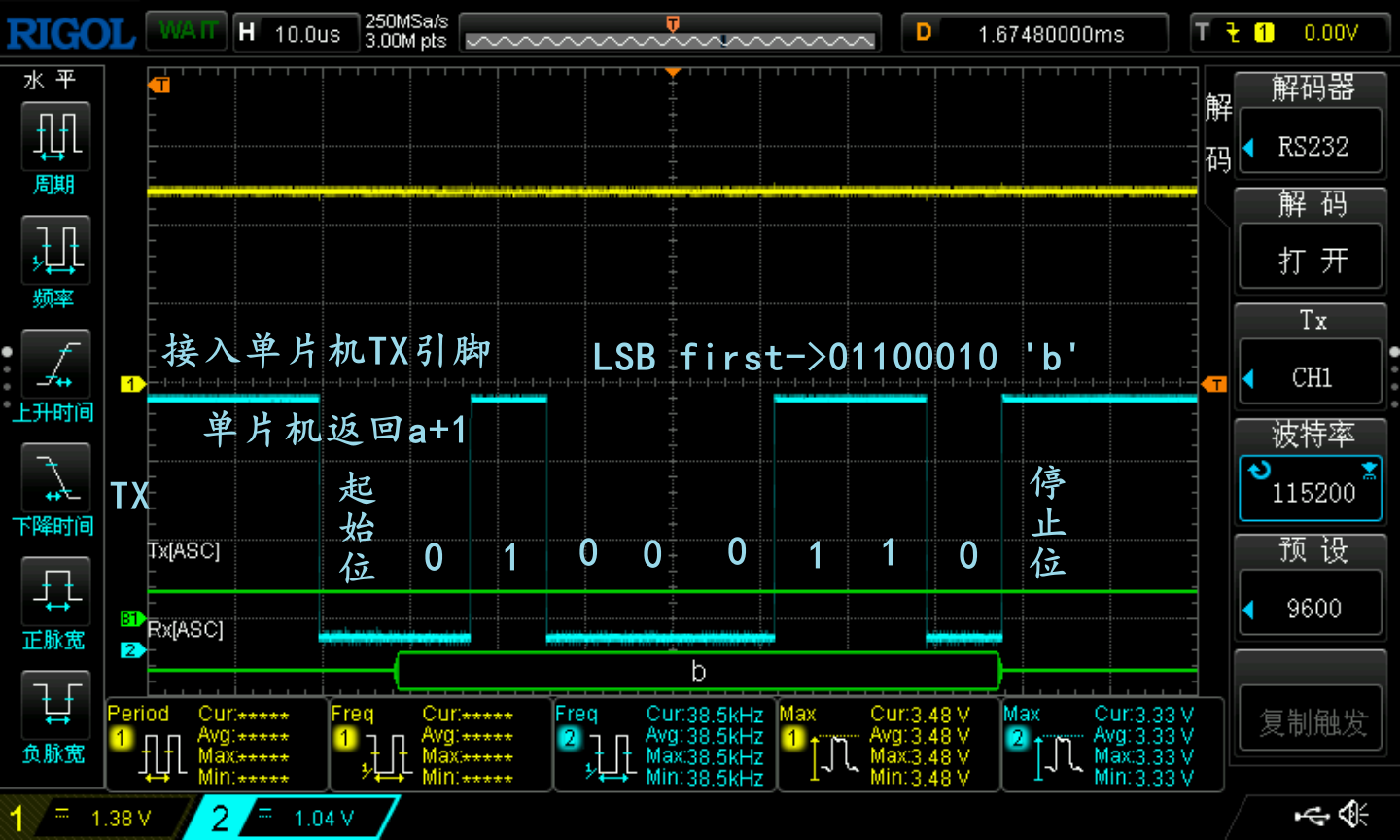Toggle the speaker sound icon
The image size is (1400, 840).
click(1353, 815)
